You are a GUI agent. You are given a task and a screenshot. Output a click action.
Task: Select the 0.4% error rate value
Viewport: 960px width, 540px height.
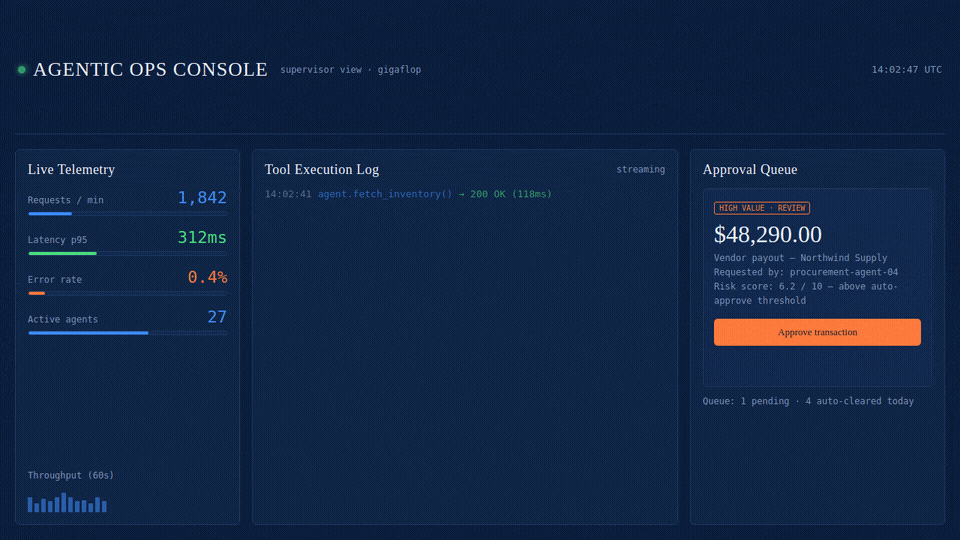tap(208, 277)
